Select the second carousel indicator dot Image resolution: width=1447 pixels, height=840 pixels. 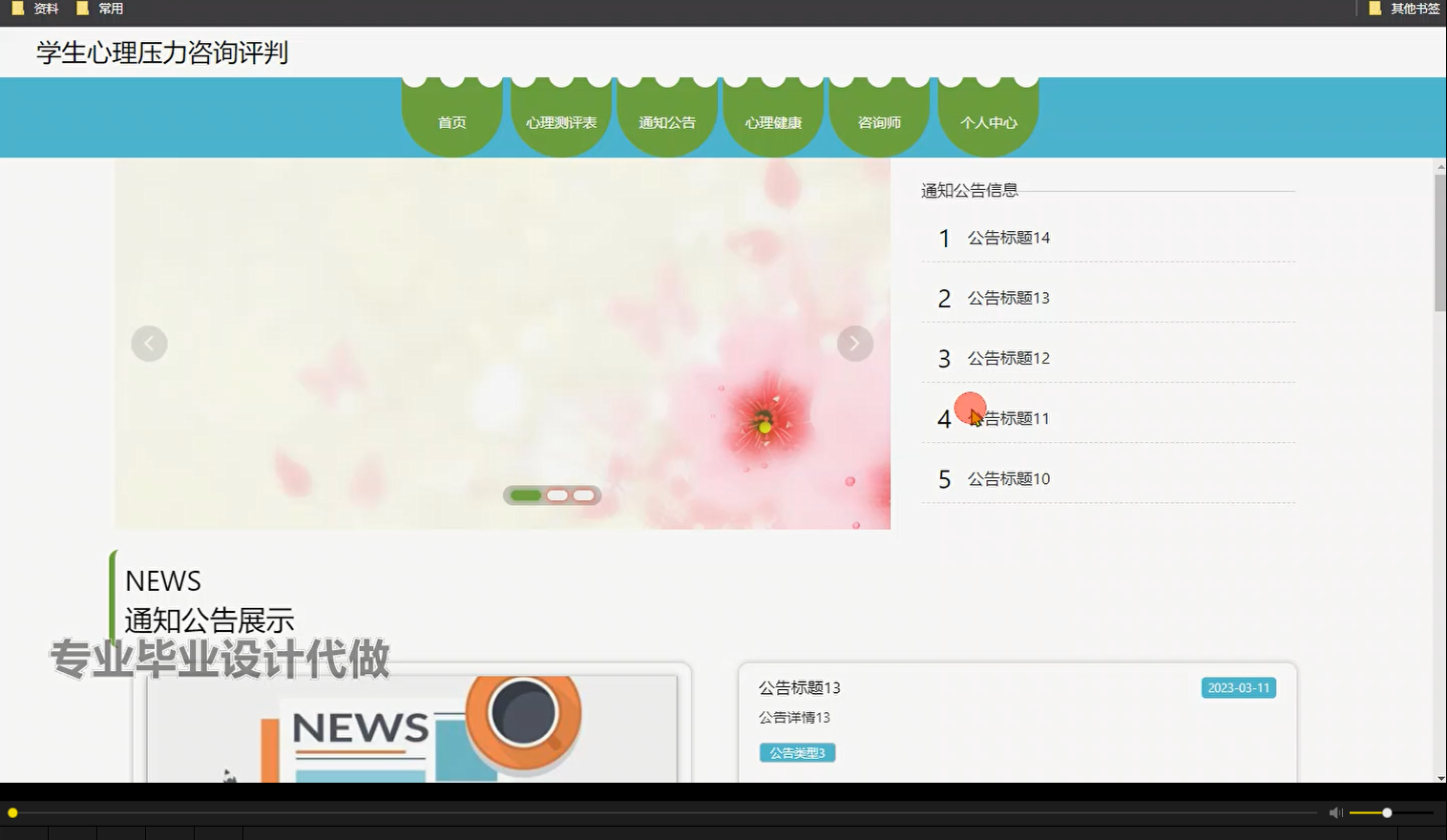point(556,494)
